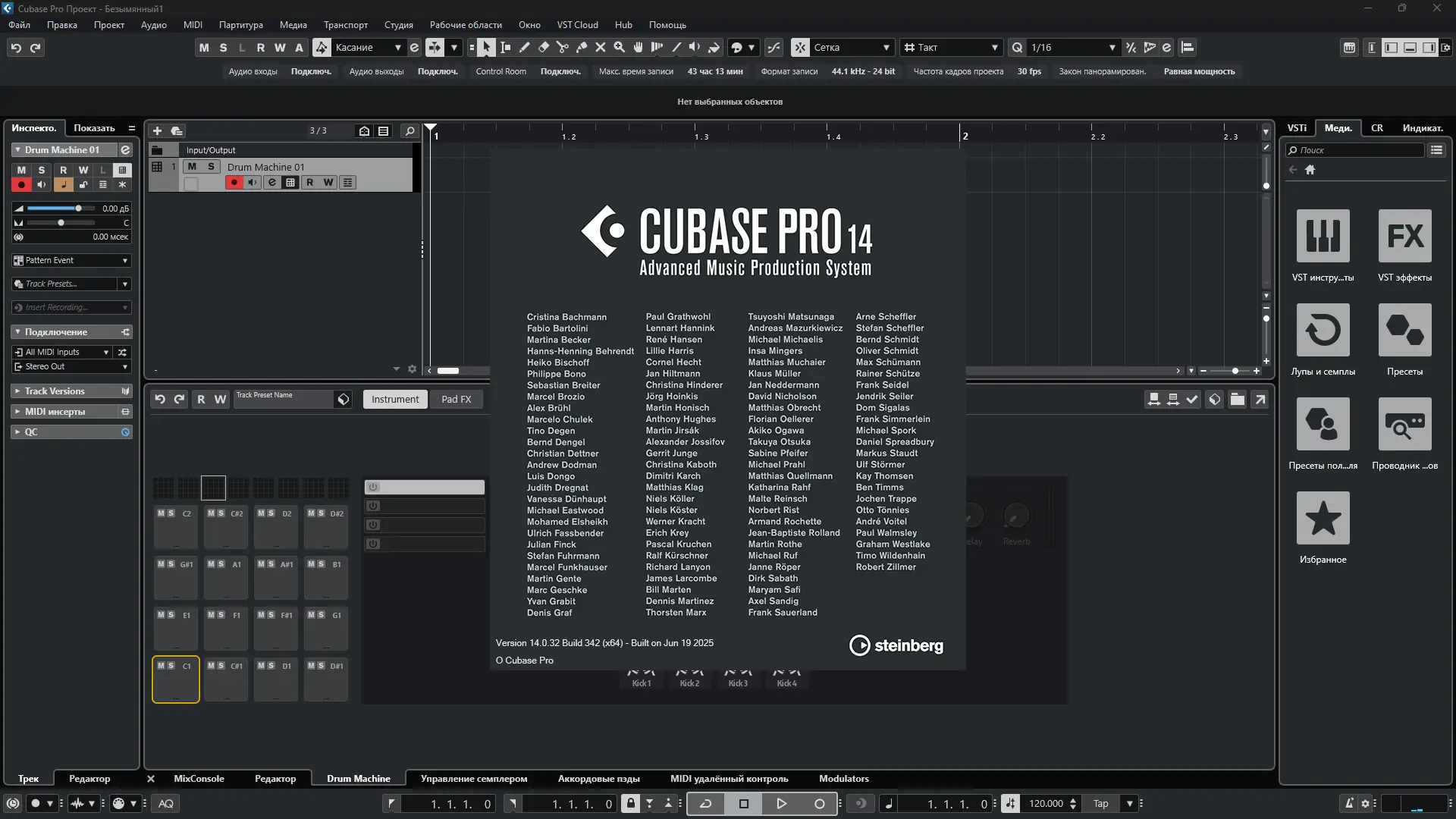Click the metronome click icon in transport
The height and width of the screenshot is (819, 1456).
point(1348,804)
